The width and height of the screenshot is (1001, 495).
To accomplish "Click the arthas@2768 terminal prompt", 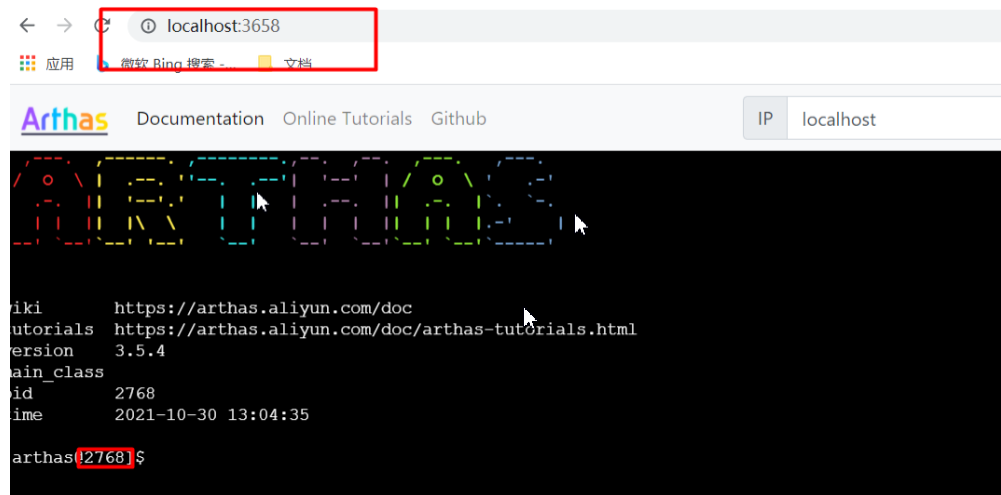I will (x=75, y=457).
